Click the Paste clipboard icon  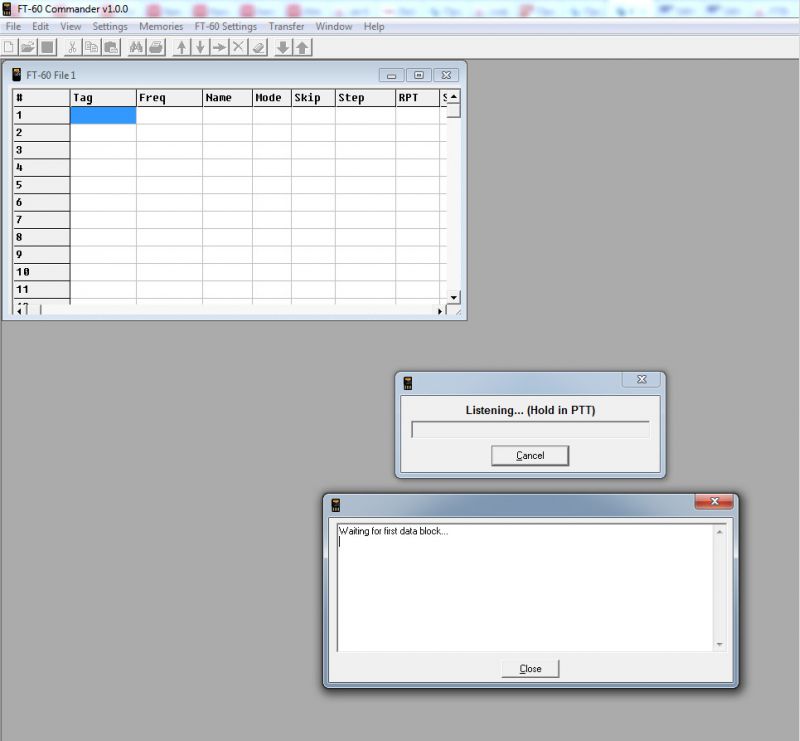click(111, 47)
